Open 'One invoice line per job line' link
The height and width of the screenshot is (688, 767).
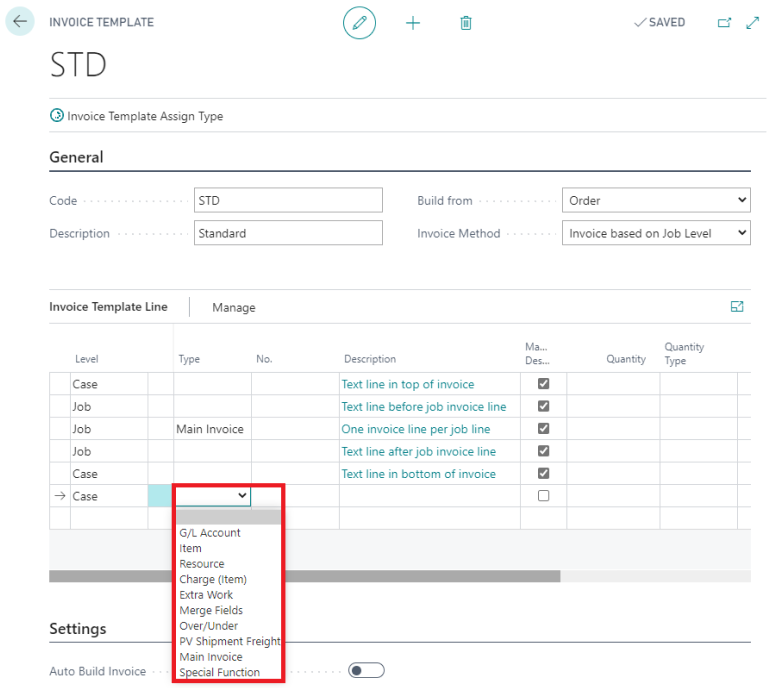pos(416,429)
